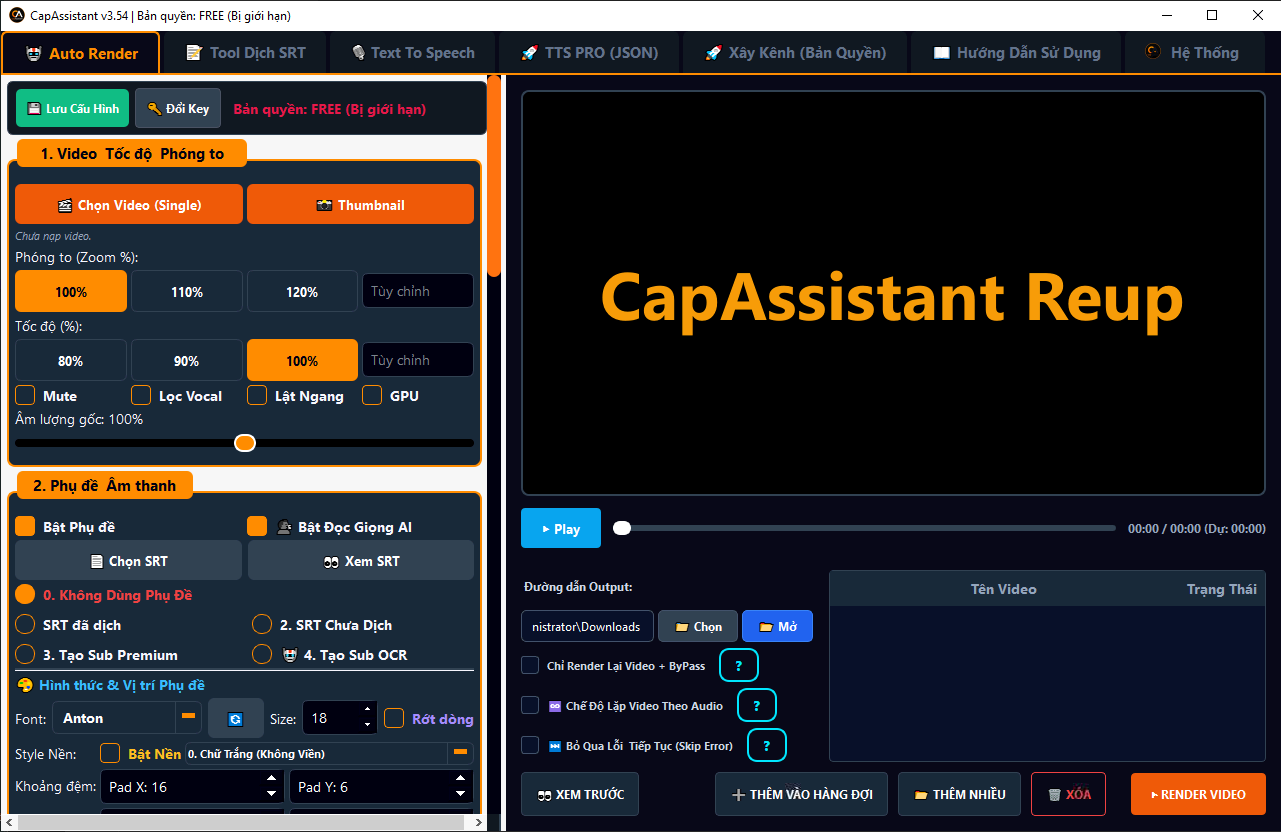Toggle Bật Đọc Giọng AI checkbox

pos(257,526)
